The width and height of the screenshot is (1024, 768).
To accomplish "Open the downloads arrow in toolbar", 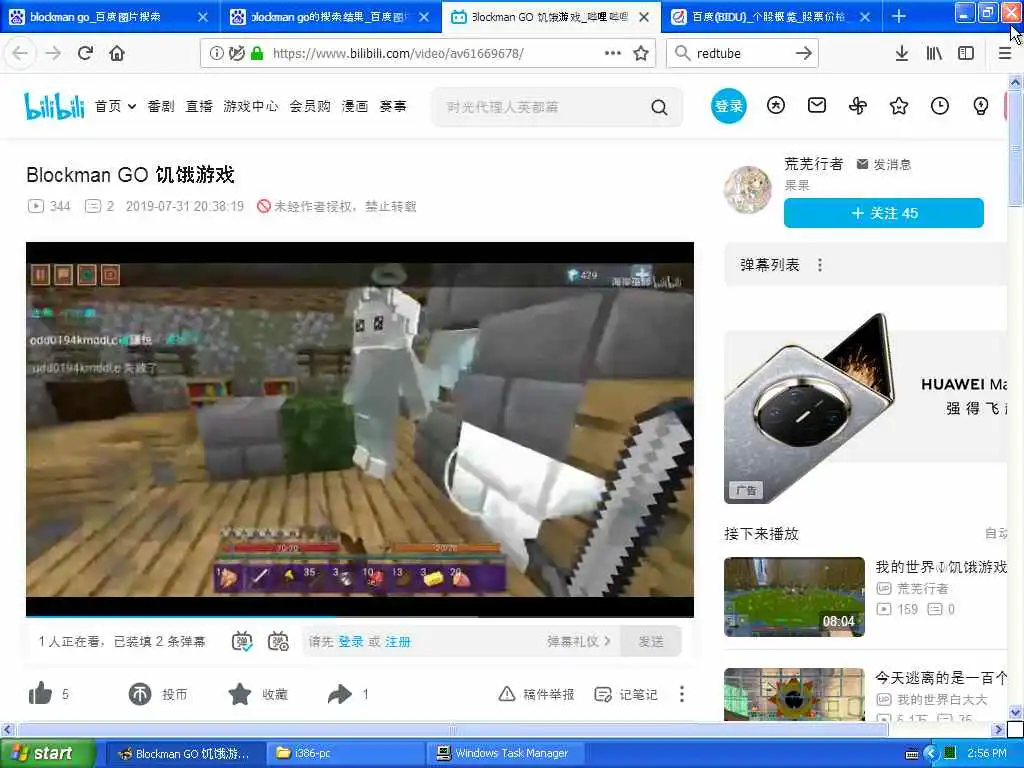I will 902,53.
